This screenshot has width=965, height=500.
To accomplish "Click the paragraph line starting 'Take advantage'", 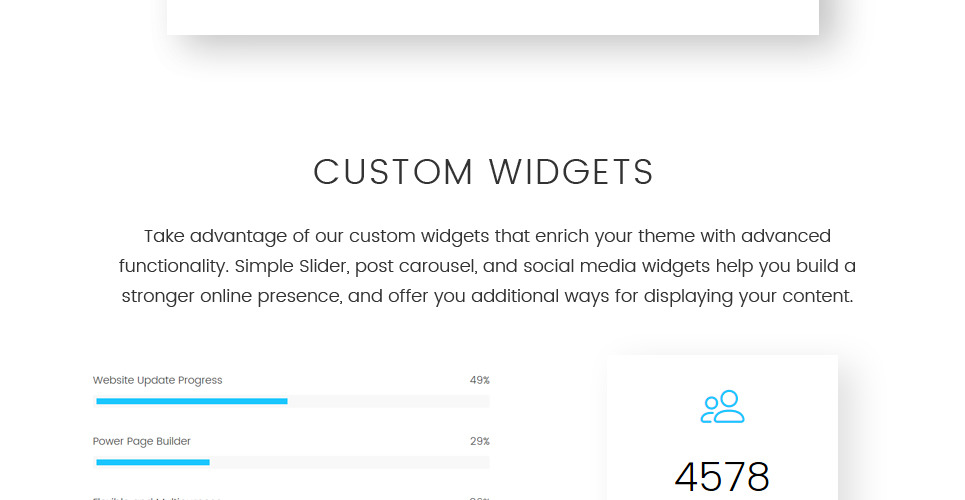I will 487,237.
